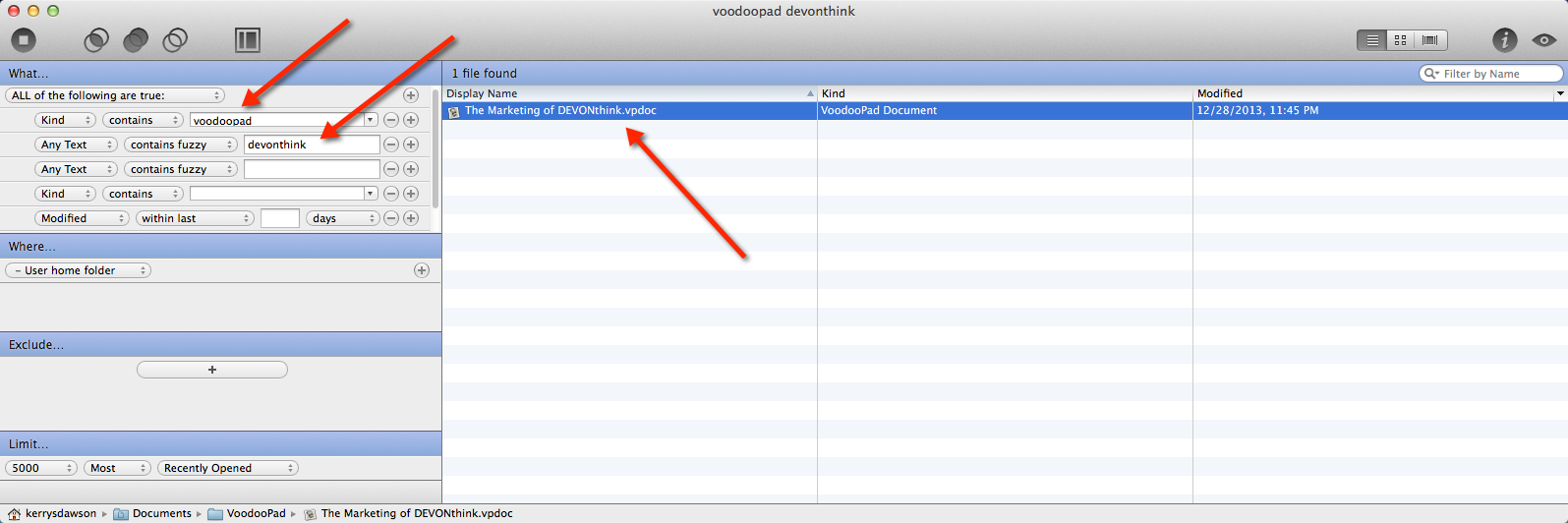Add criterion next to ALL of the following
1568x523 pixels.
point(411,95)
